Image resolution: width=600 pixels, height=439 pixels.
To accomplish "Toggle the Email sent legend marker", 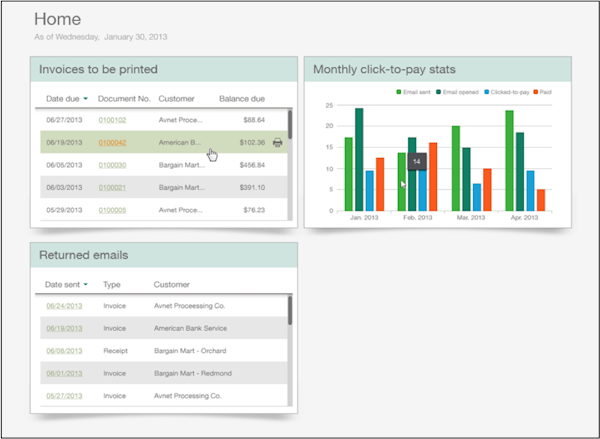I will (x=399, y=92).
